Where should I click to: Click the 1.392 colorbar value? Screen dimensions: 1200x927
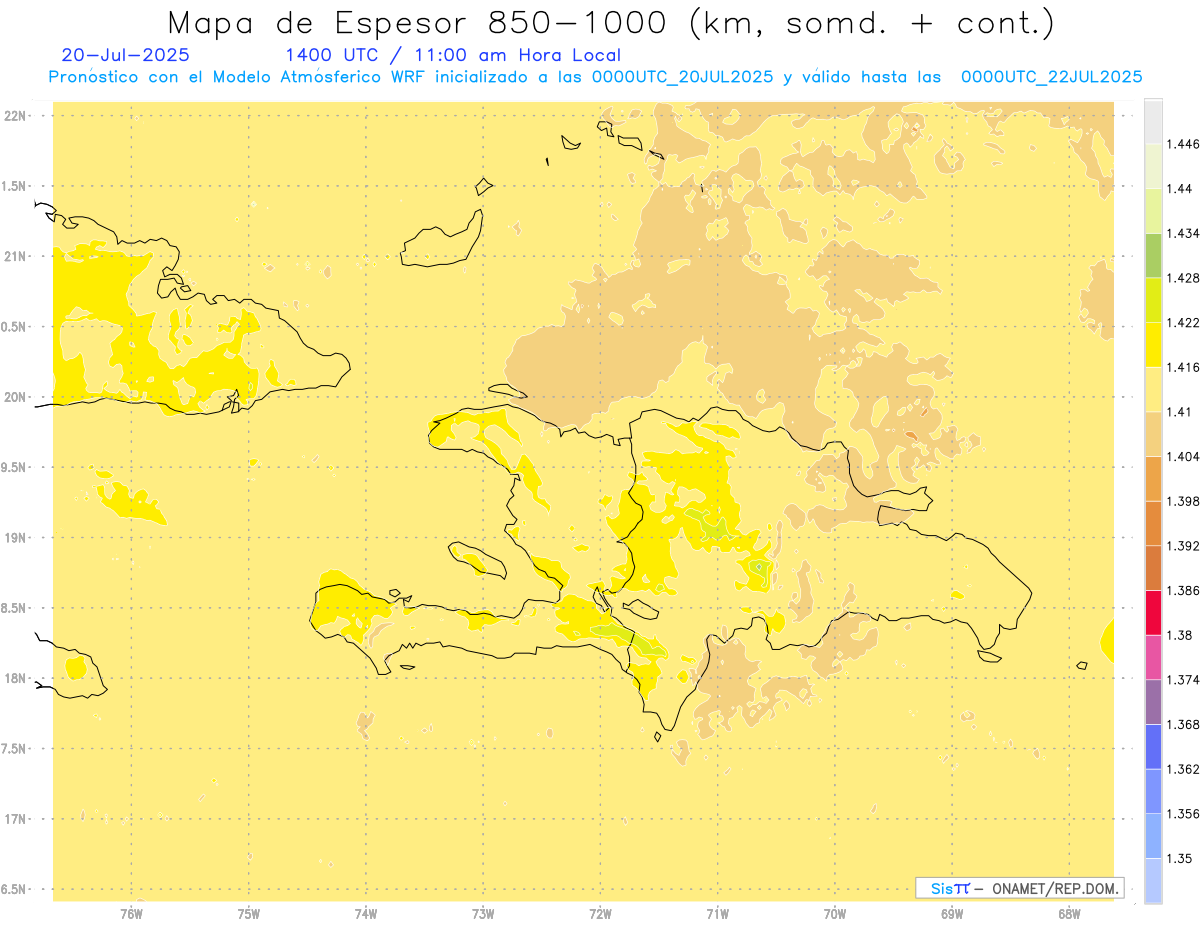point(1182,546)
